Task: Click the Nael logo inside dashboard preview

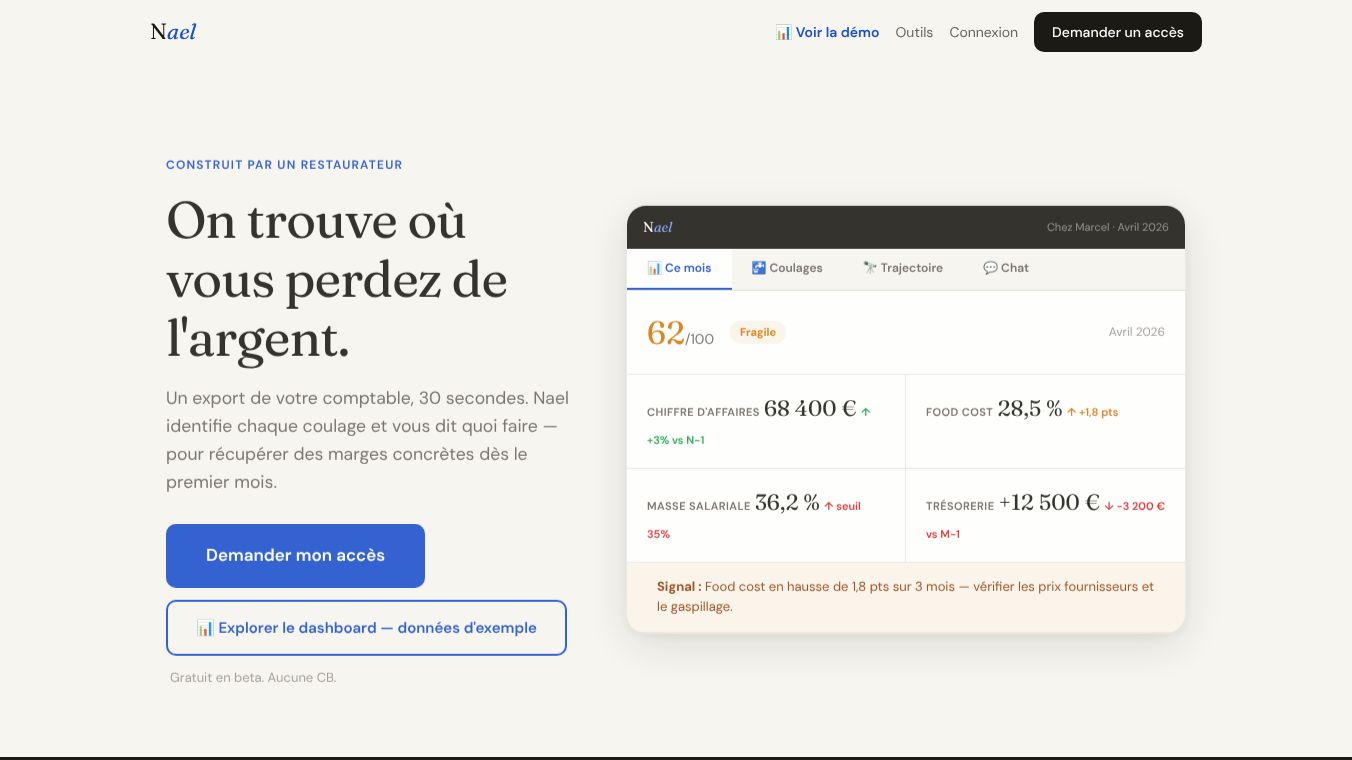Action: point(658,227)
